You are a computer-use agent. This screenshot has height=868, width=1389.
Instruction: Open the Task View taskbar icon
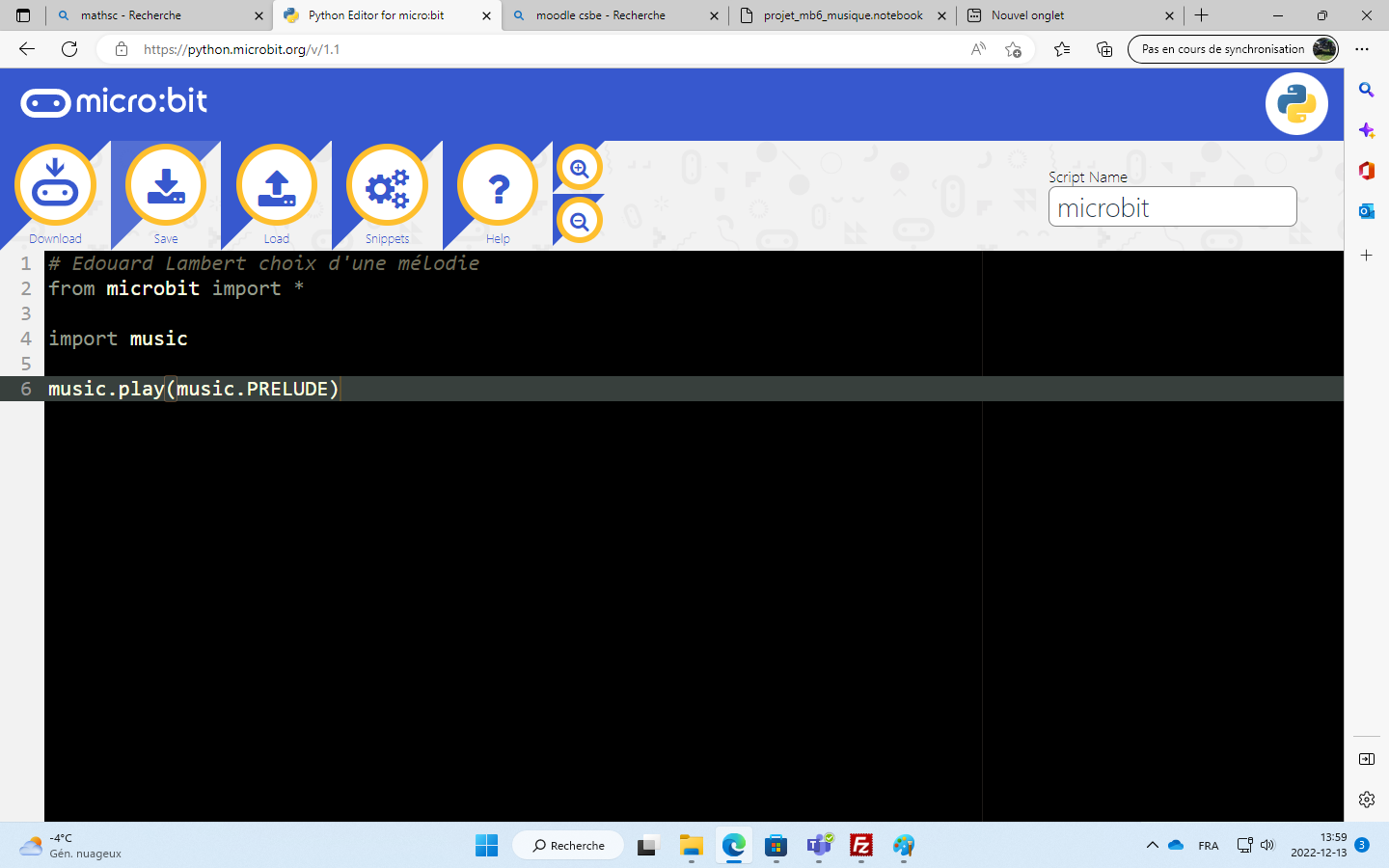click(647, 846)
